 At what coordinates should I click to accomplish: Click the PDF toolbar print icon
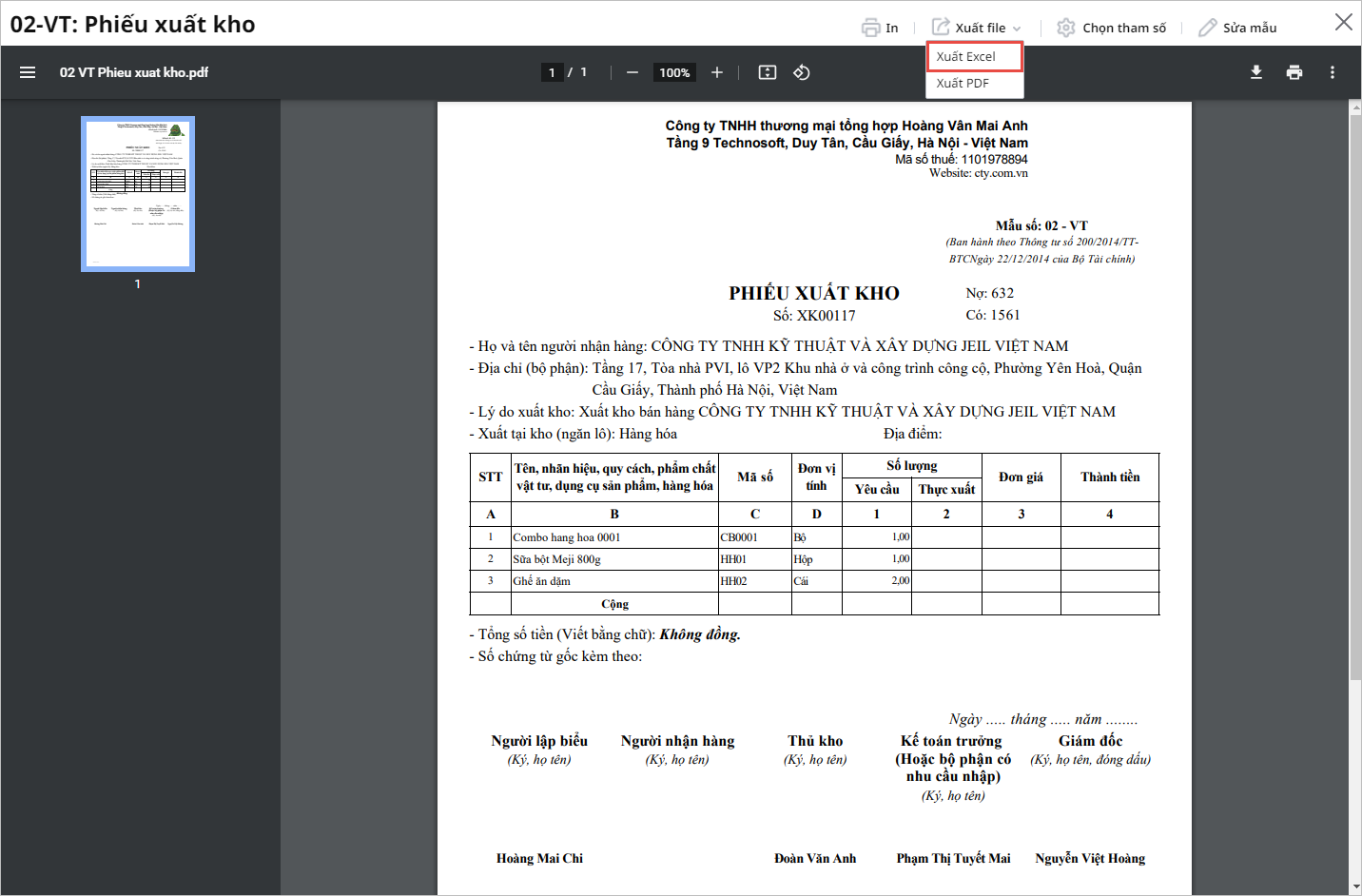[x=1294, y=72]
